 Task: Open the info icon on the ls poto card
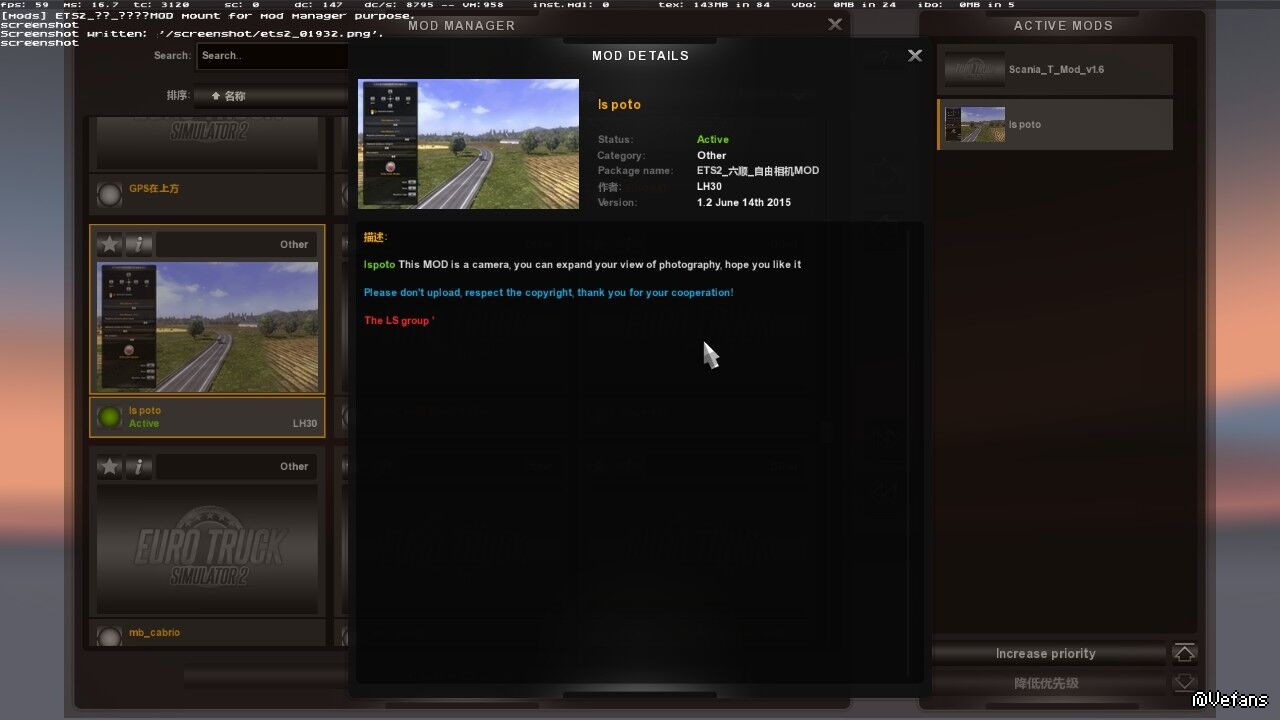(x=139, y=244)
